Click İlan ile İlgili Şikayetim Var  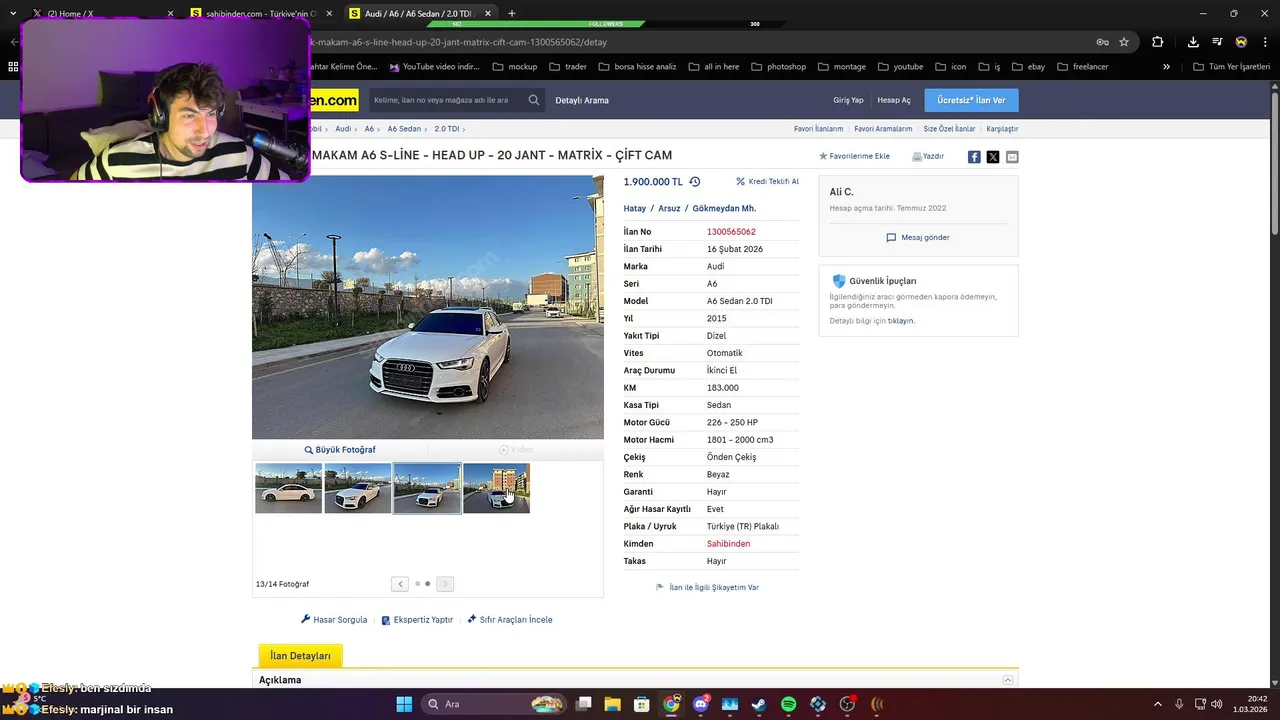point(707,588)
